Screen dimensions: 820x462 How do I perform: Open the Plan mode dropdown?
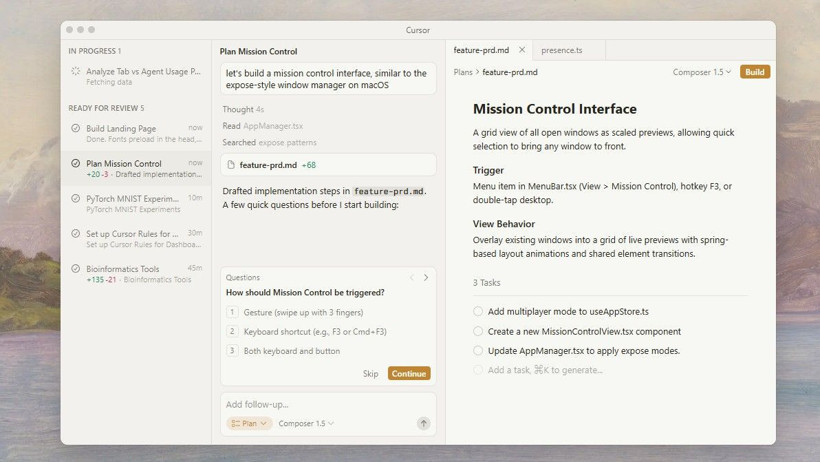click(x=249, y=424)
